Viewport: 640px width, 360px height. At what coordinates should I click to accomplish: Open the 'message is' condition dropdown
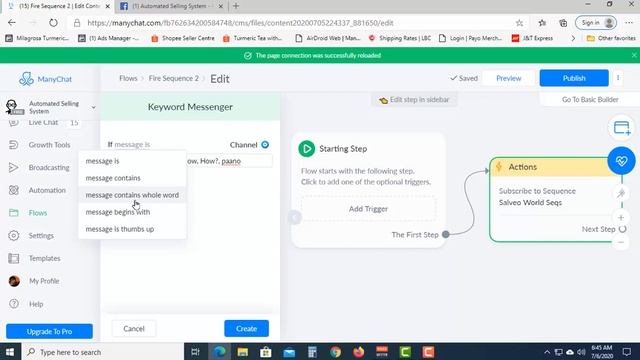[132, 144]
